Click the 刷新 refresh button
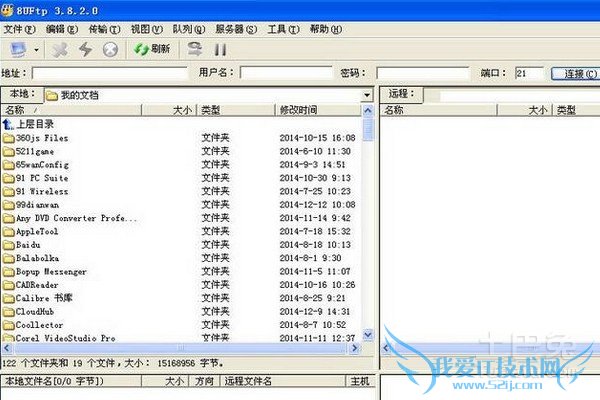 point(151,49)
